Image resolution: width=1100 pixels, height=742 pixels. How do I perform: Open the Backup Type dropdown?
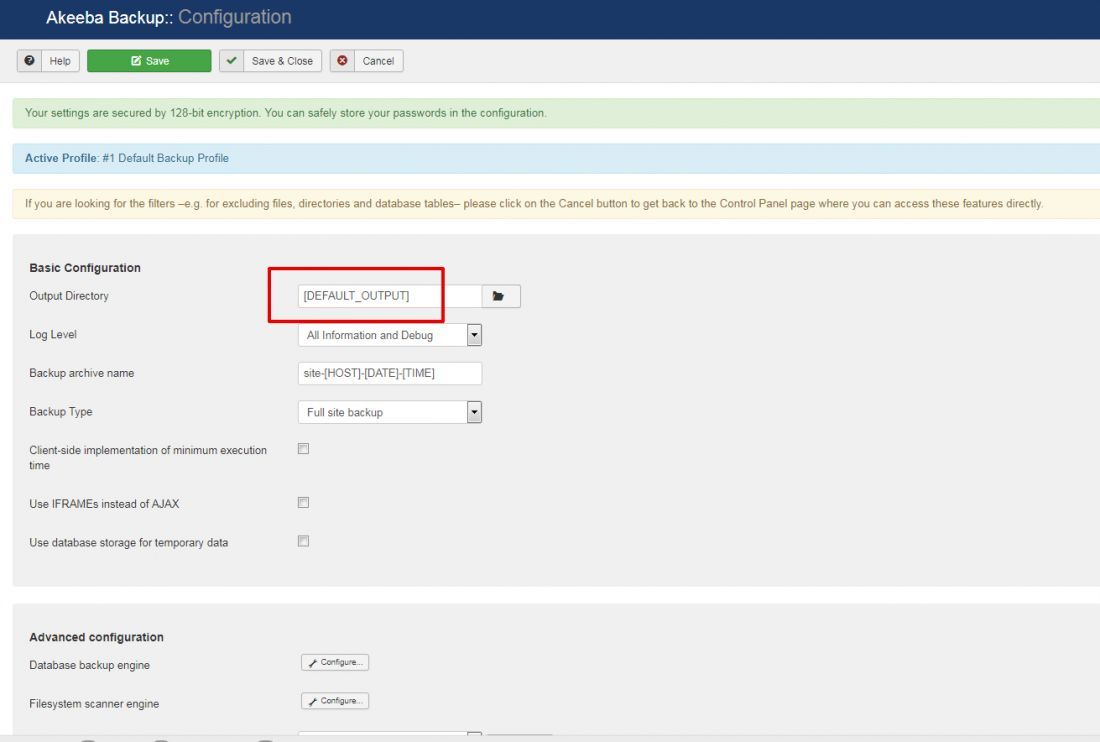tap(389, 412)
